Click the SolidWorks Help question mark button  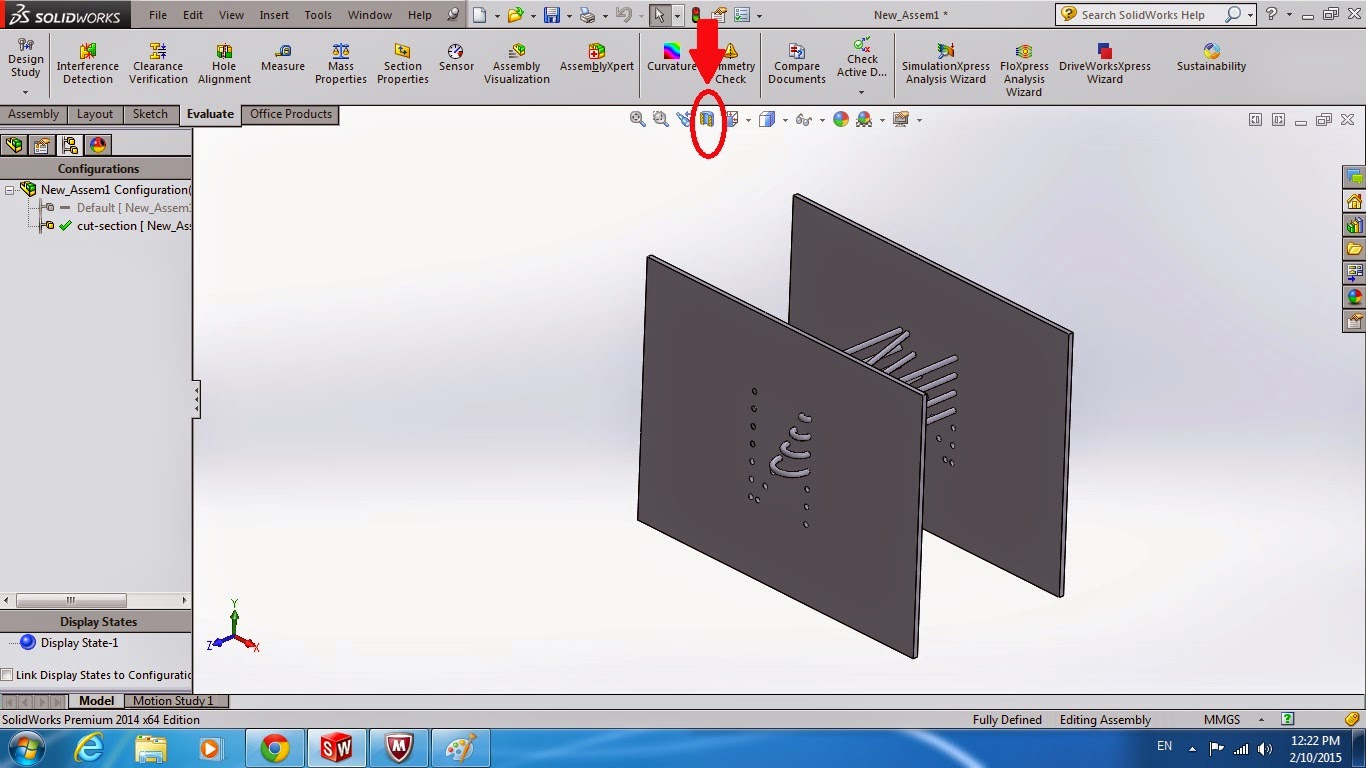pyautogui.click(x=1271, y=15)
